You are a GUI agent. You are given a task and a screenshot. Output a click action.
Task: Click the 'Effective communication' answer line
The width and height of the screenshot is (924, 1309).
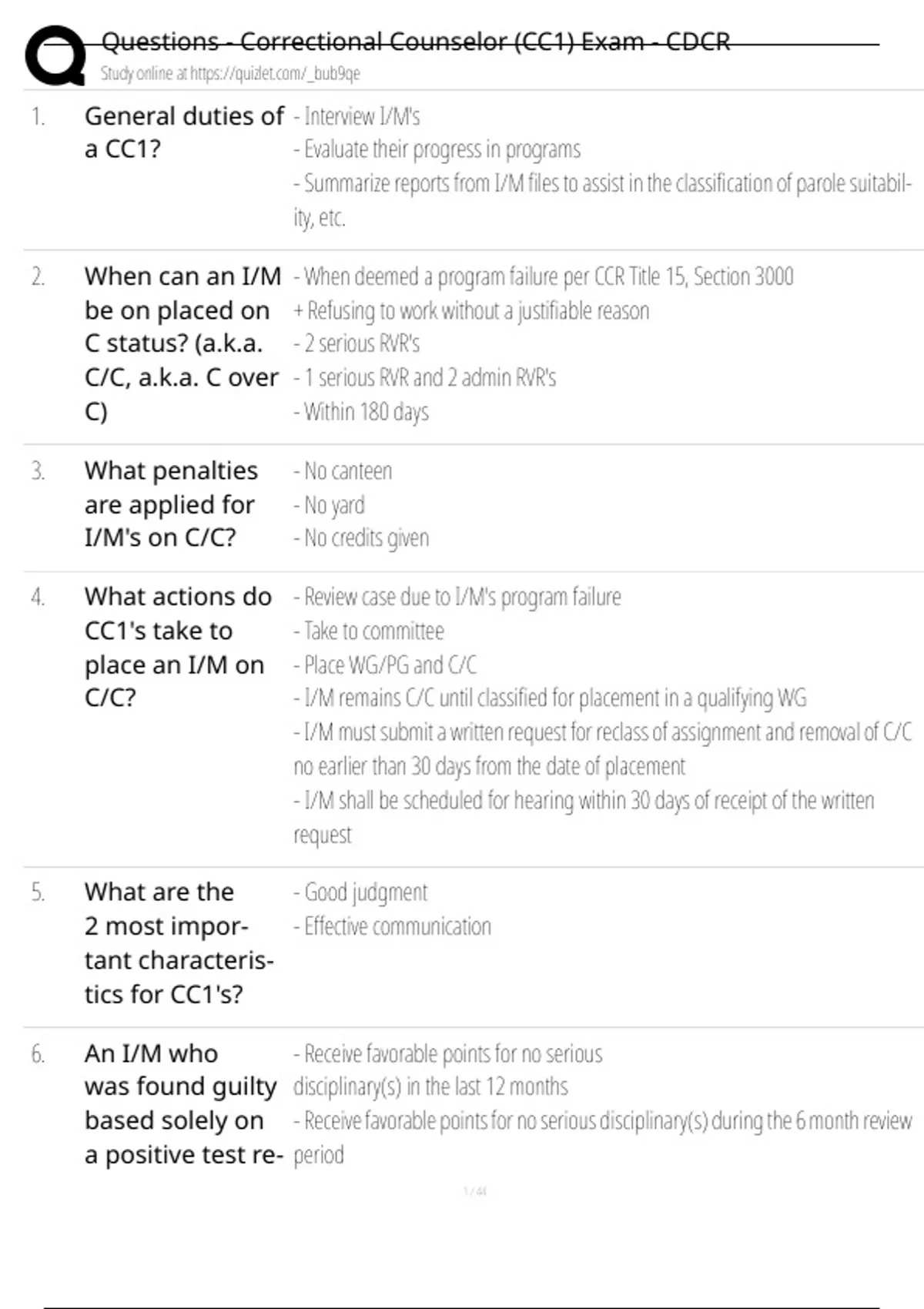click(x=392, y=926)
